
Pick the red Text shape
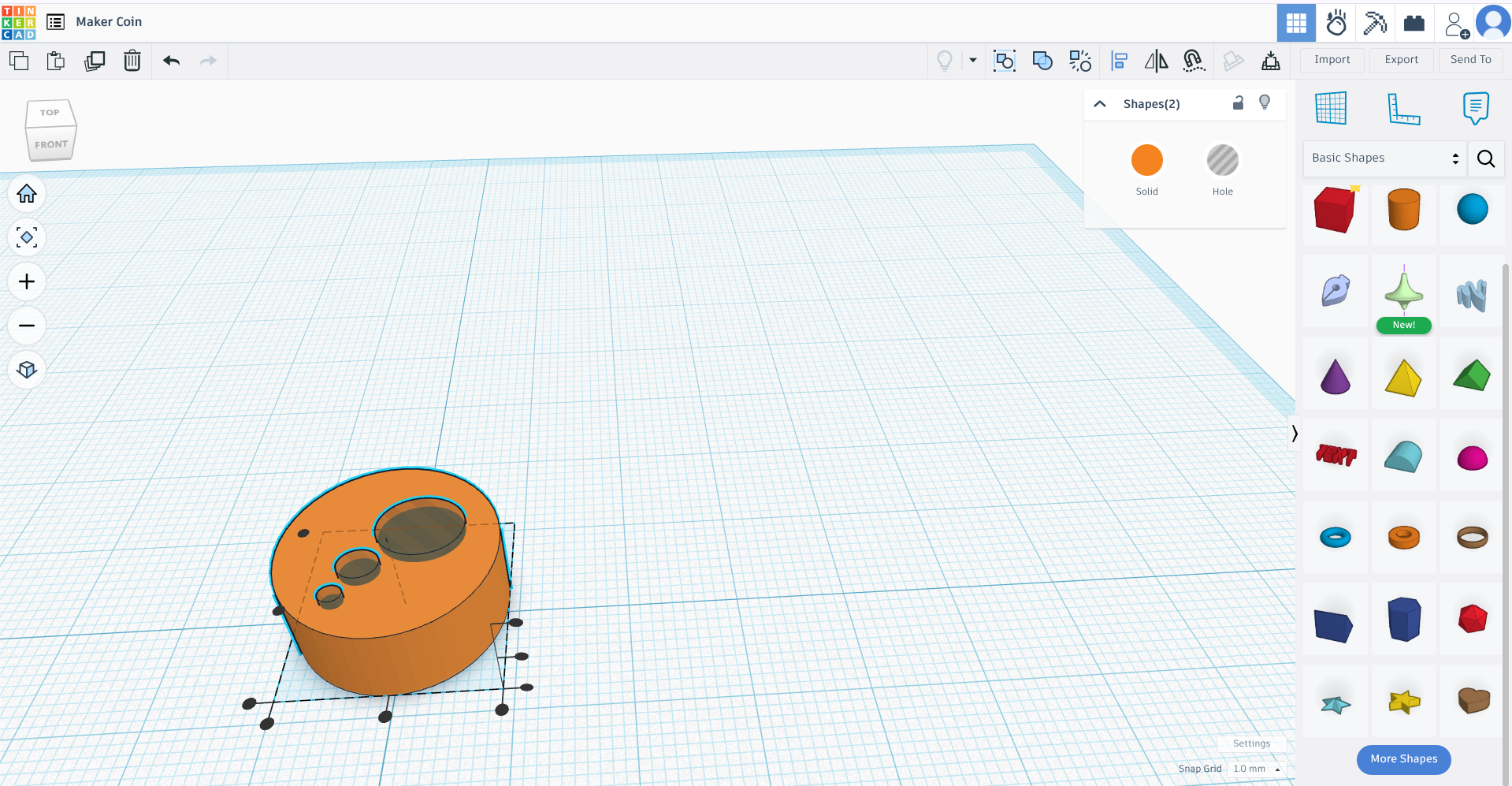click(x=1336, y=455)
